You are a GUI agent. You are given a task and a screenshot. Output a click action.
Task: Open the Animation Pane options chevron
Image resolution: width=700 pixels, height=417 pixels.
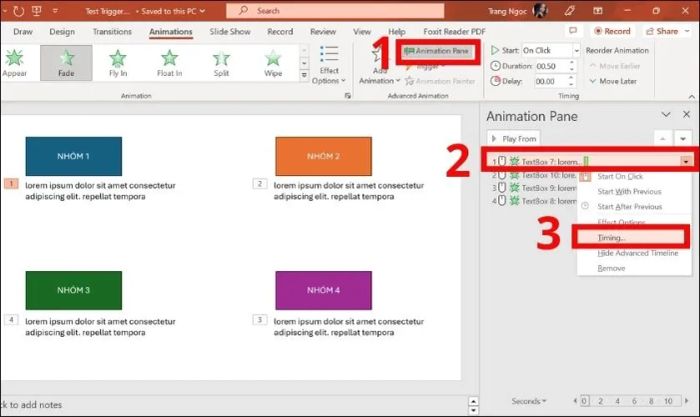666,115
